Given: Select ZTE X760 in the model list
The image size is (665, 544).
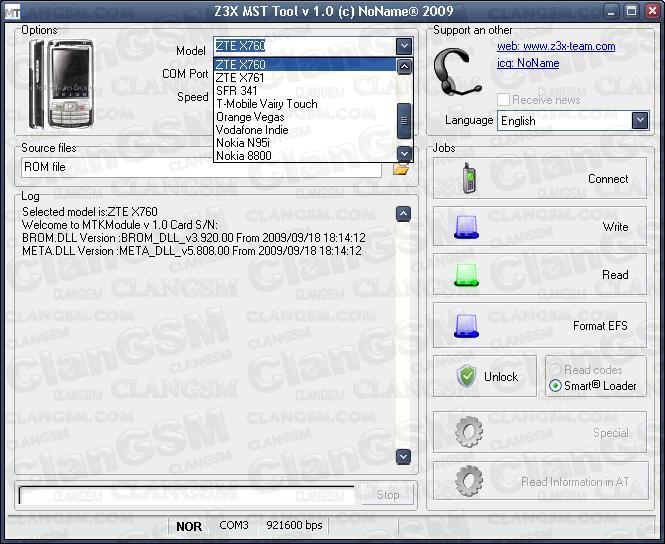Looking at the screenshot, I should point(305,64).
